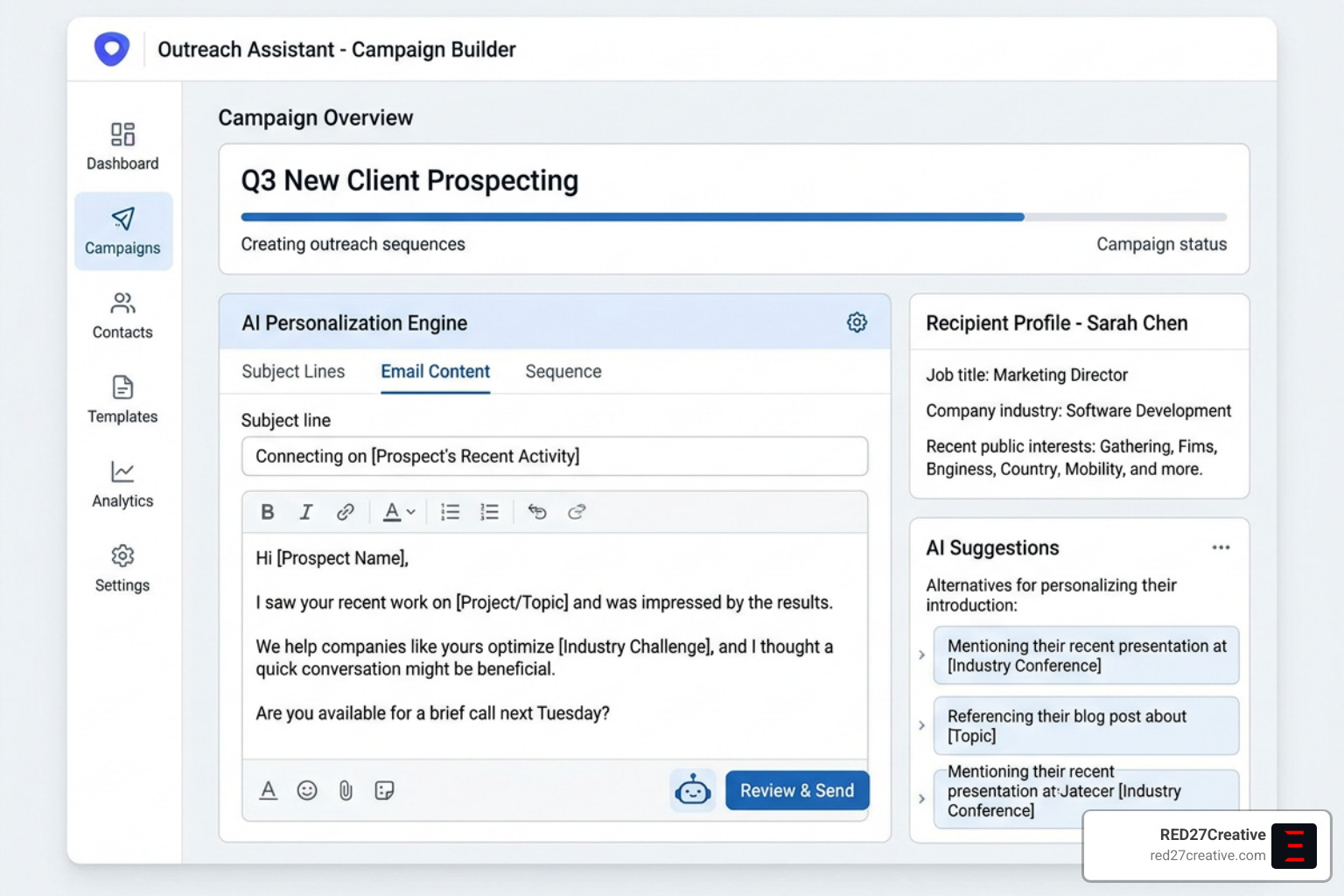
Task: Click the 'Campaign status' label
Action: pos(1161,244)
